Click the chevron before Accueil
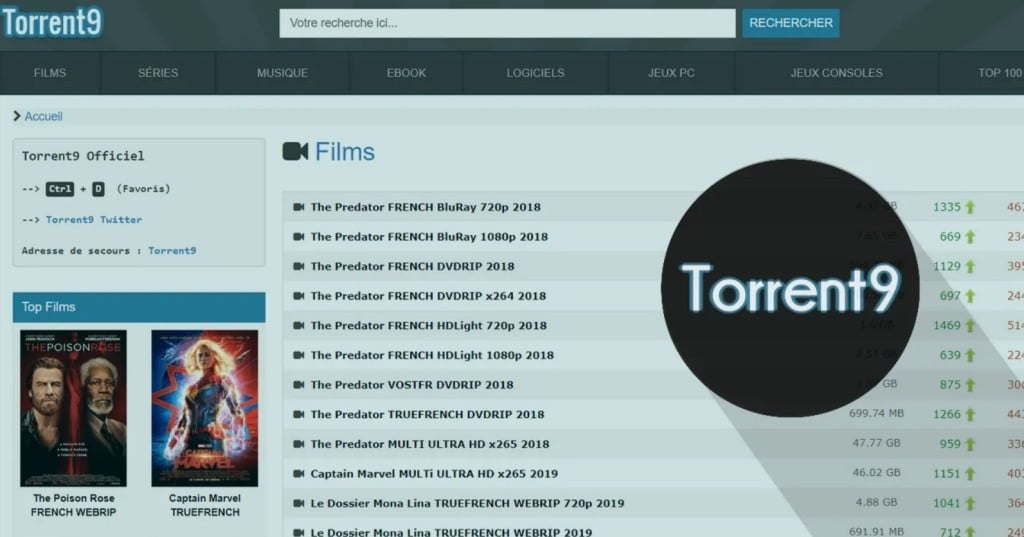This screenshot has height=537, width=1024. tap(17, 116)
